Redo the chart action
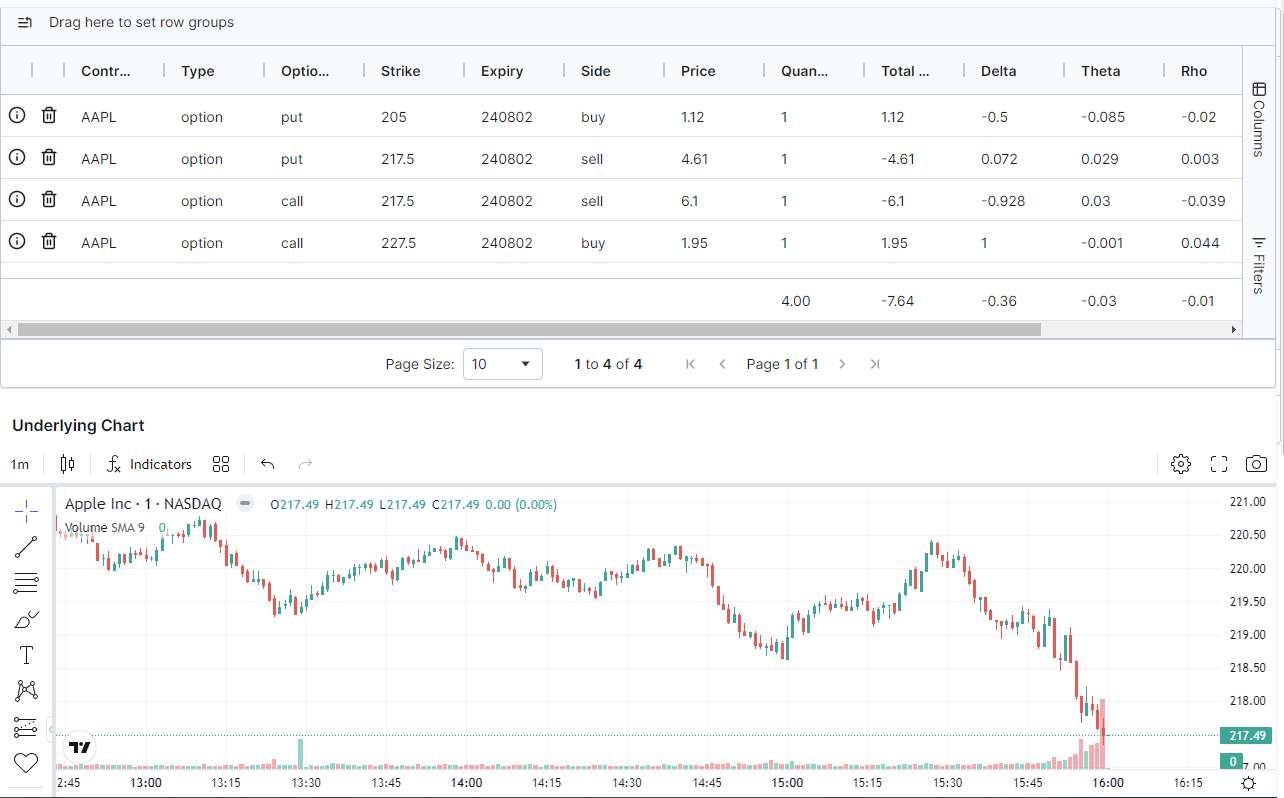Screen dimensions: 1284x798 point(306,464)
